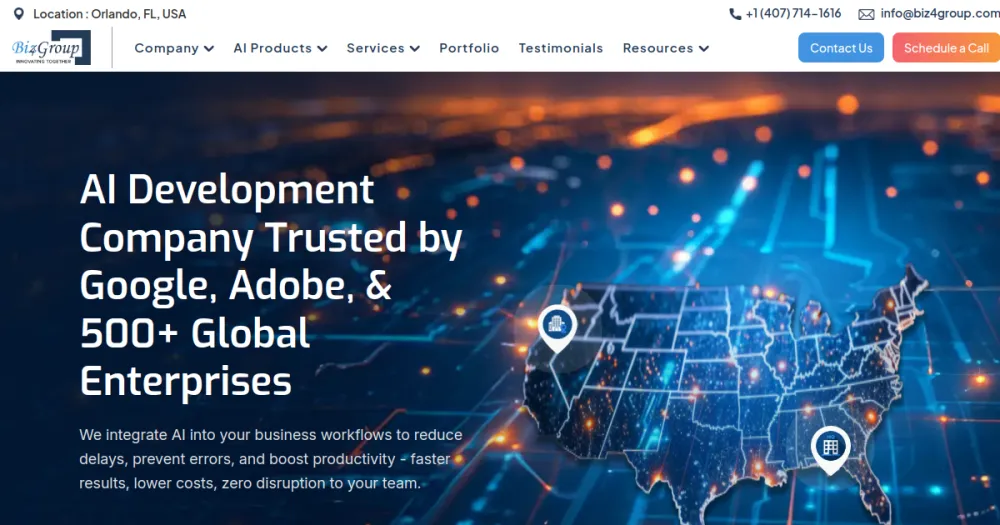1000x525 pixels.
Task: Click the building map pin over Florida
Action: [x=830, y=450]
